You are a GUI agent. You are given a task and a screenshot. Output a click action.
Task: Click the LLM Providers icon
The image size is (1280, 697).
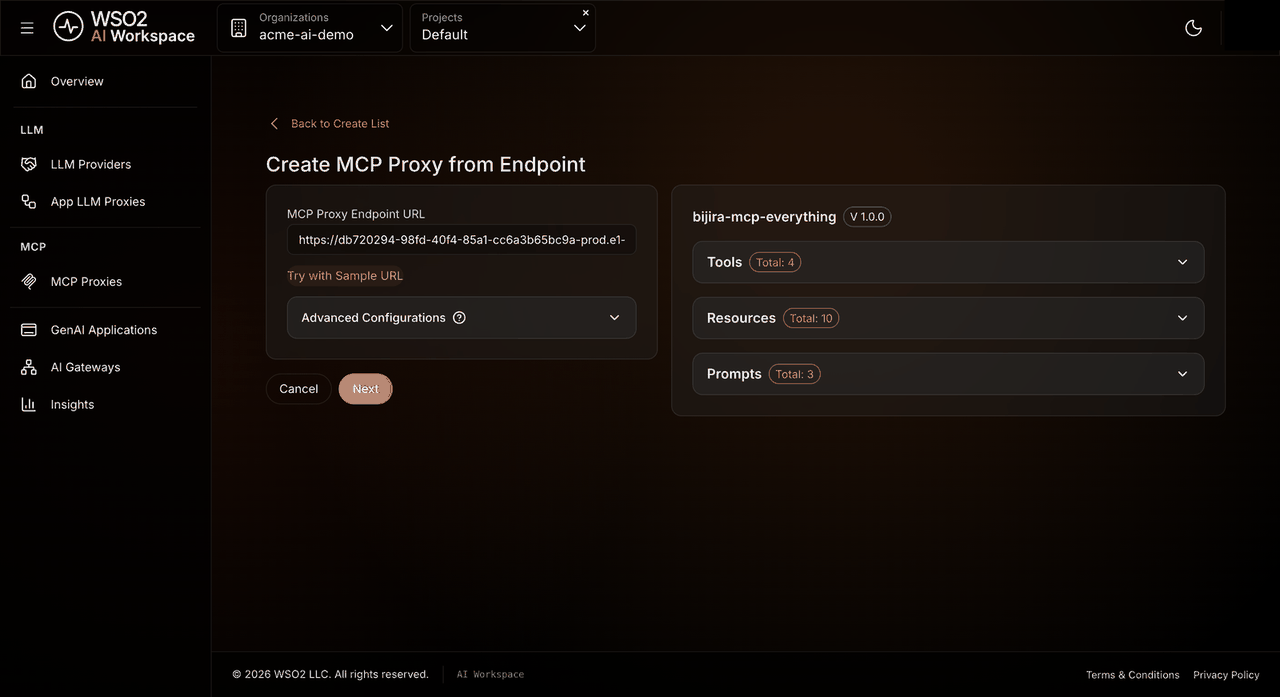(29, 164)
